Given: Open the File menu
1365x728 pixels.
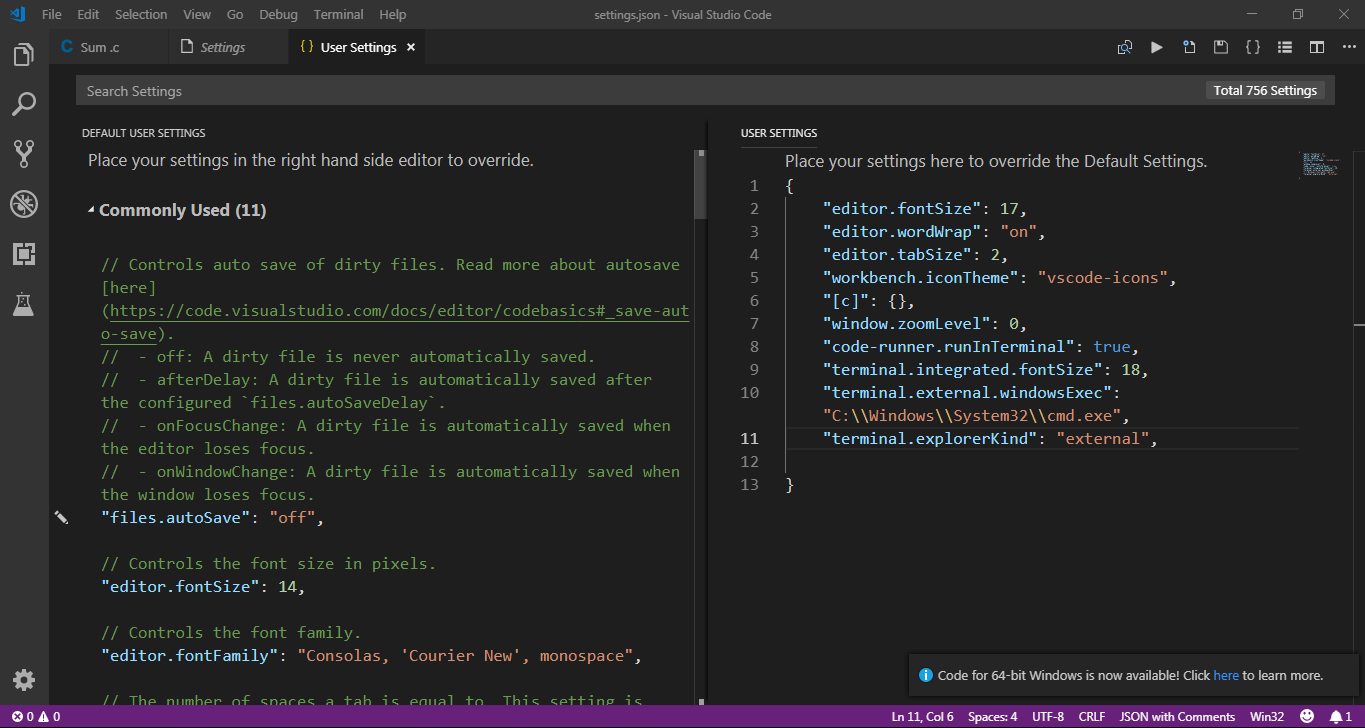Looking at the screenshot, I should click(x=52, y=14).
